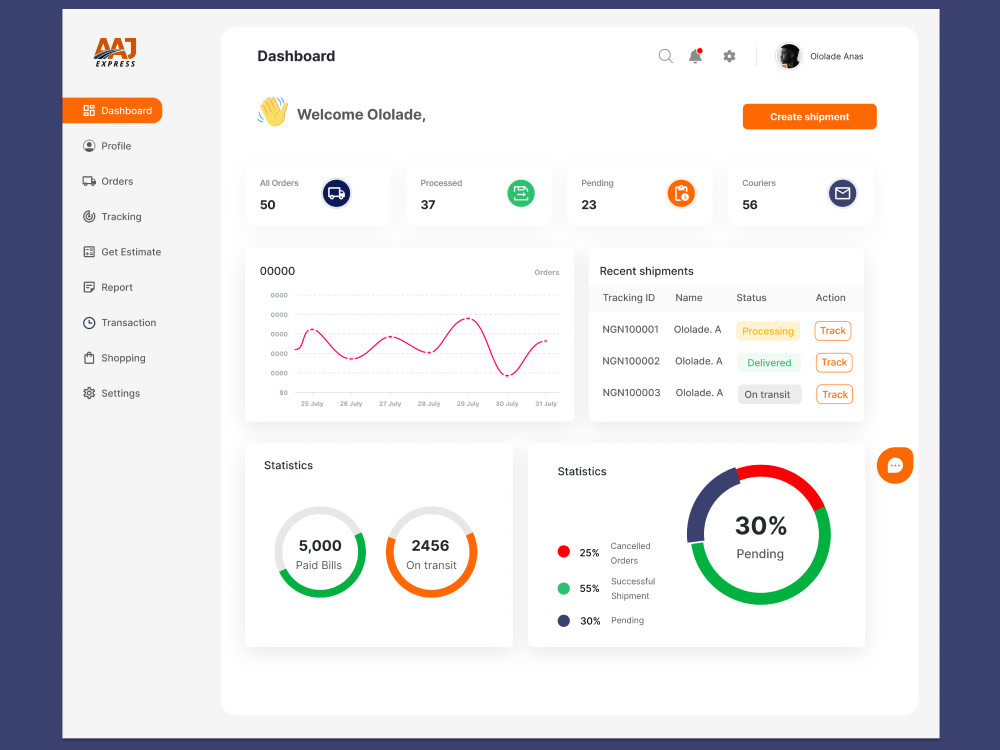Open Dashboard menu item label
The height and width of the screenshot is (750, 1000).
[x=126, y=110]
